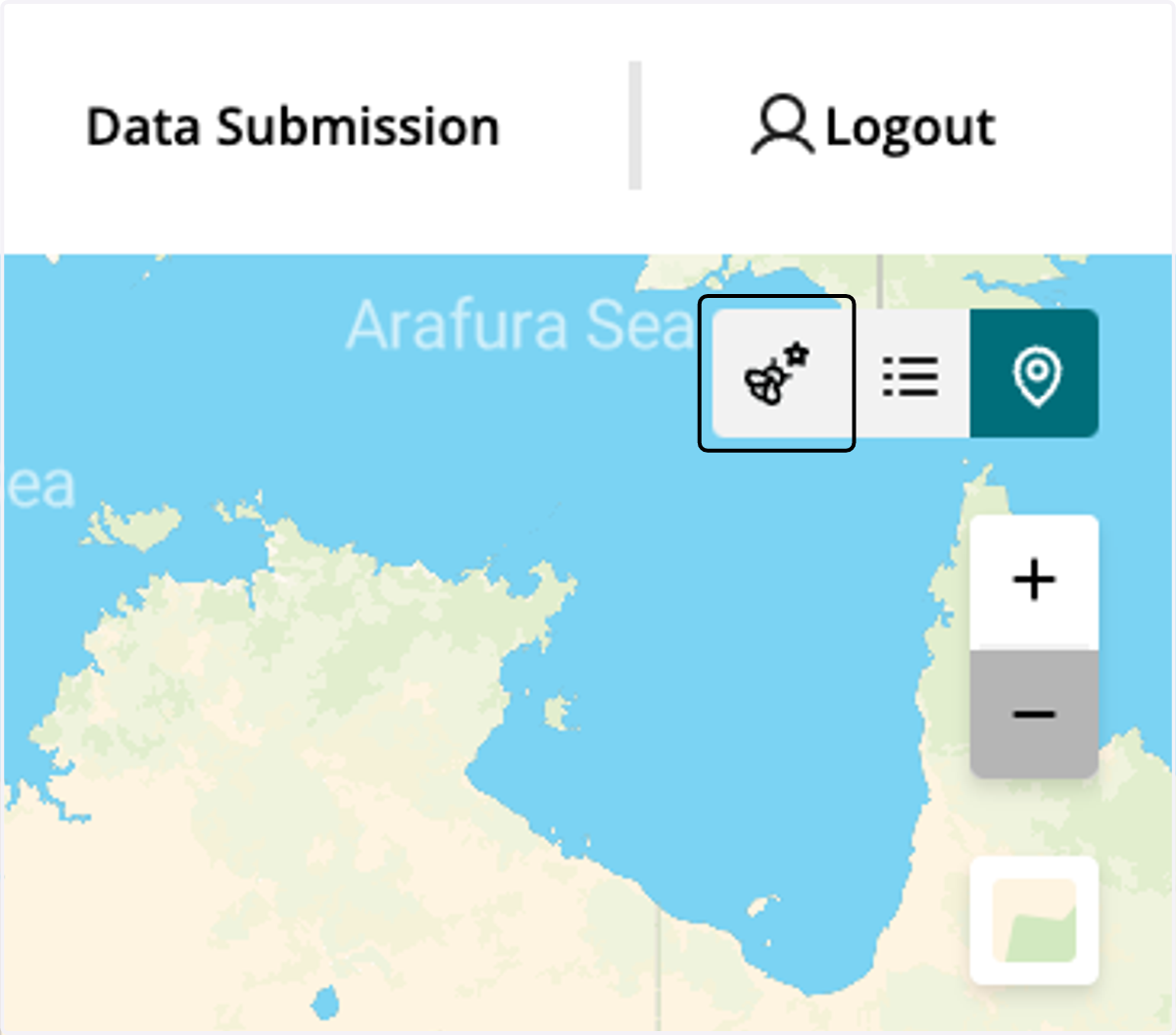
Task: Click the partial 'ea' sea label at left
Action: [40, 486]
